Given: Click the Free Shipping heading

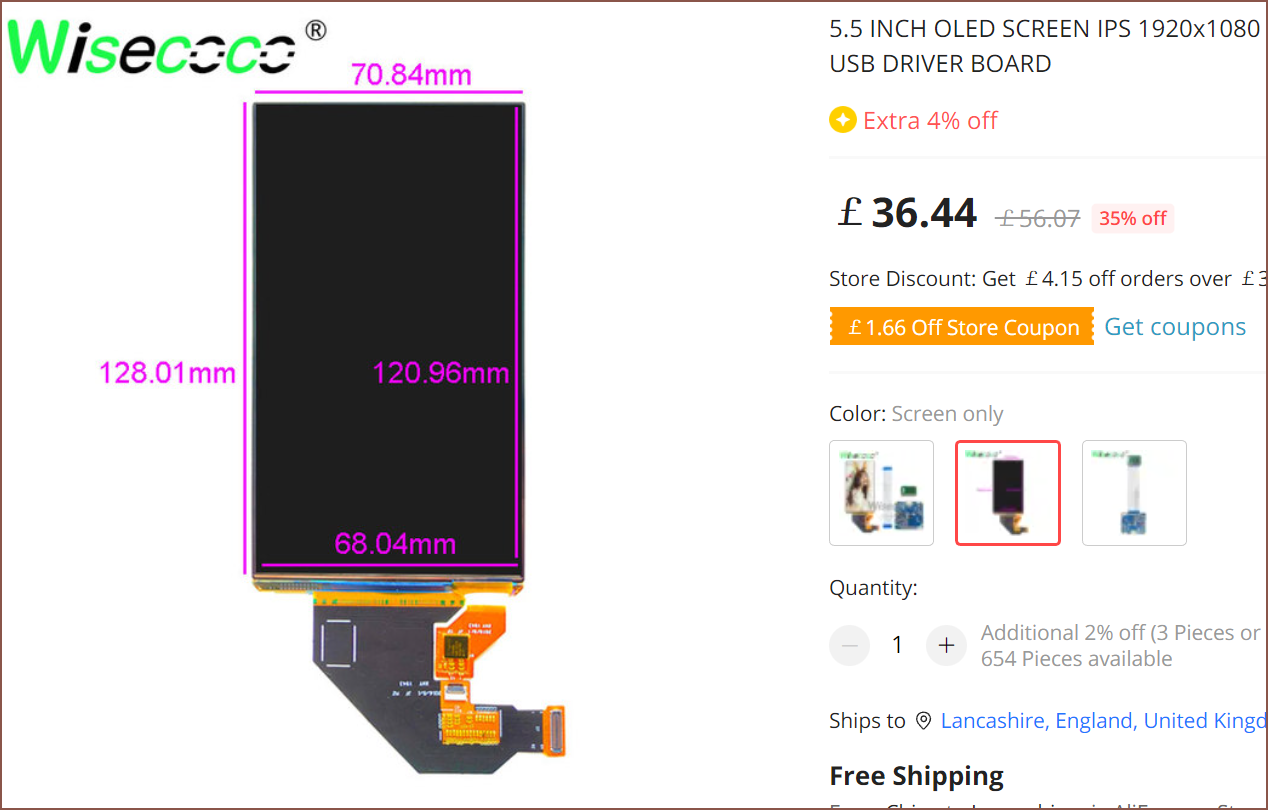Looking at the screenshot, I should tap(916, 776).
